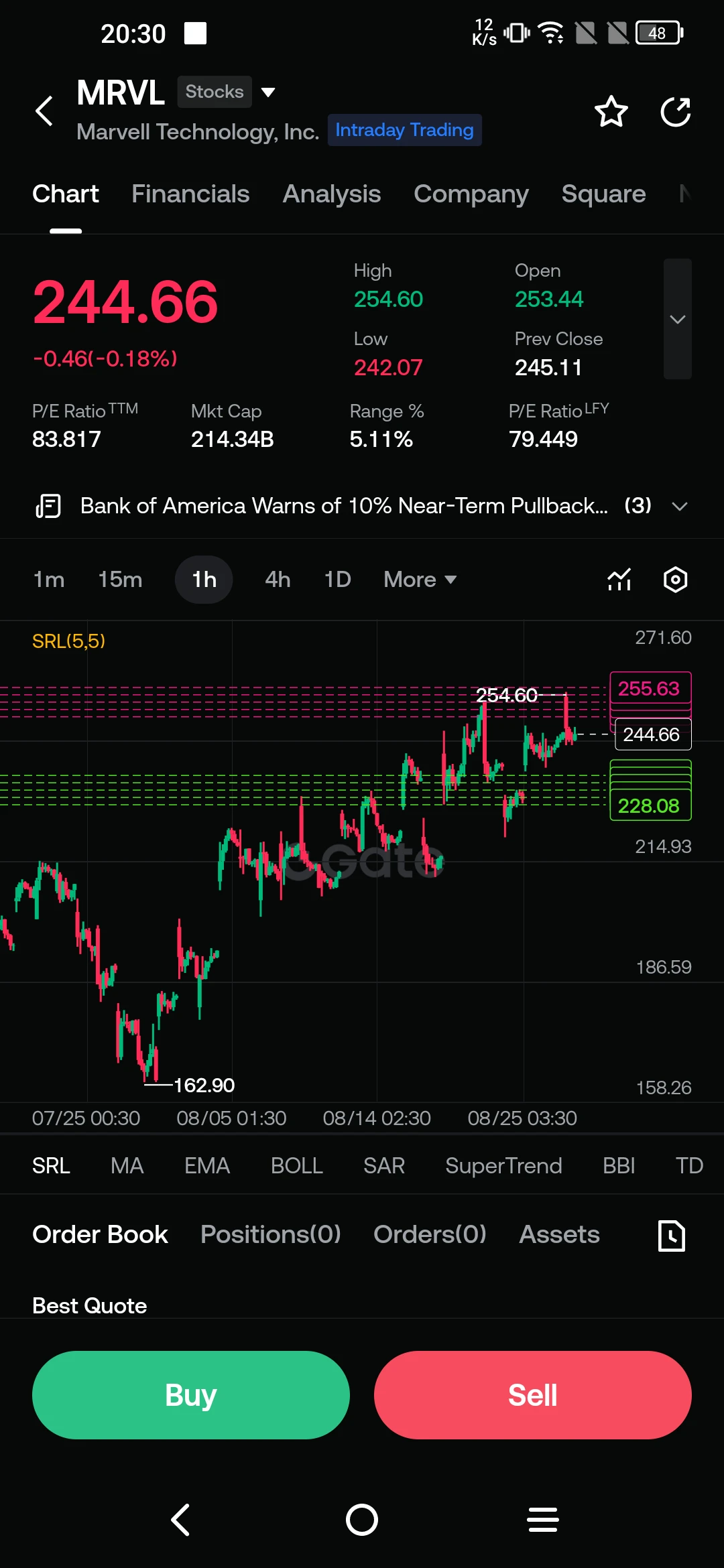This screenshot has width=724, height=1568.
Task: Open the news document icon
Action: 48,506
